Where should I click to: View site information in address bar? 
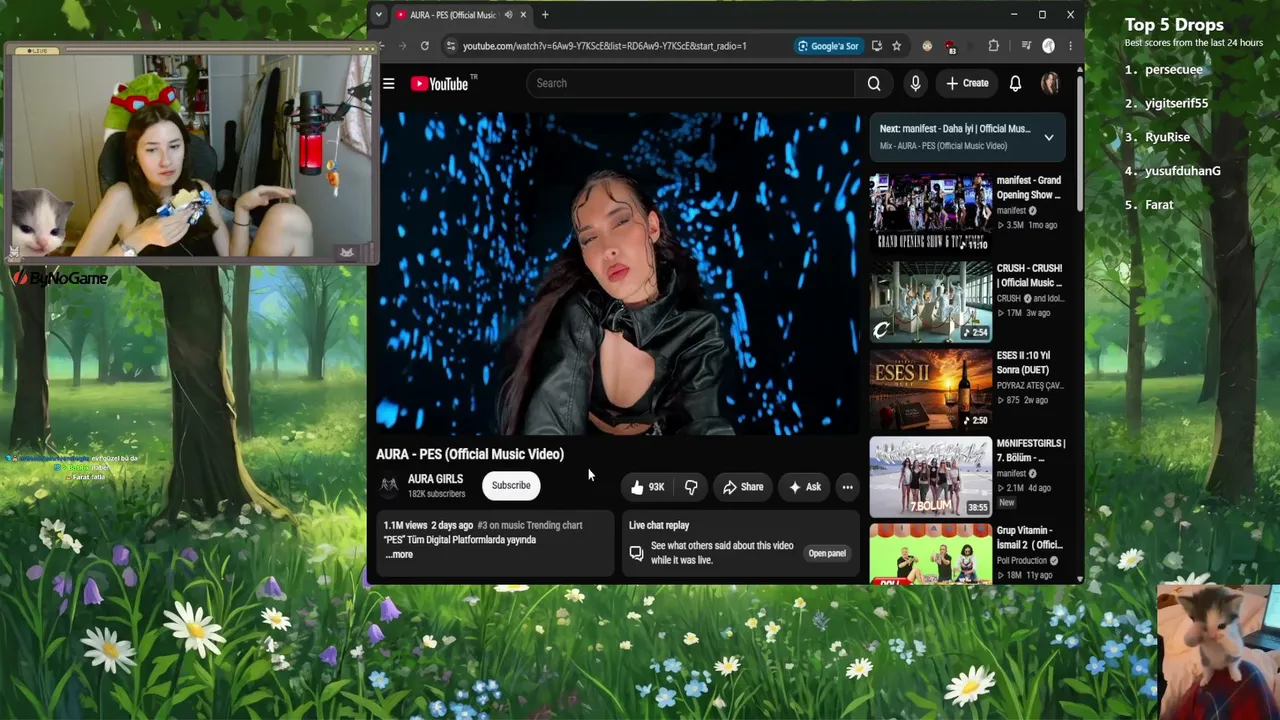[451, 46]
